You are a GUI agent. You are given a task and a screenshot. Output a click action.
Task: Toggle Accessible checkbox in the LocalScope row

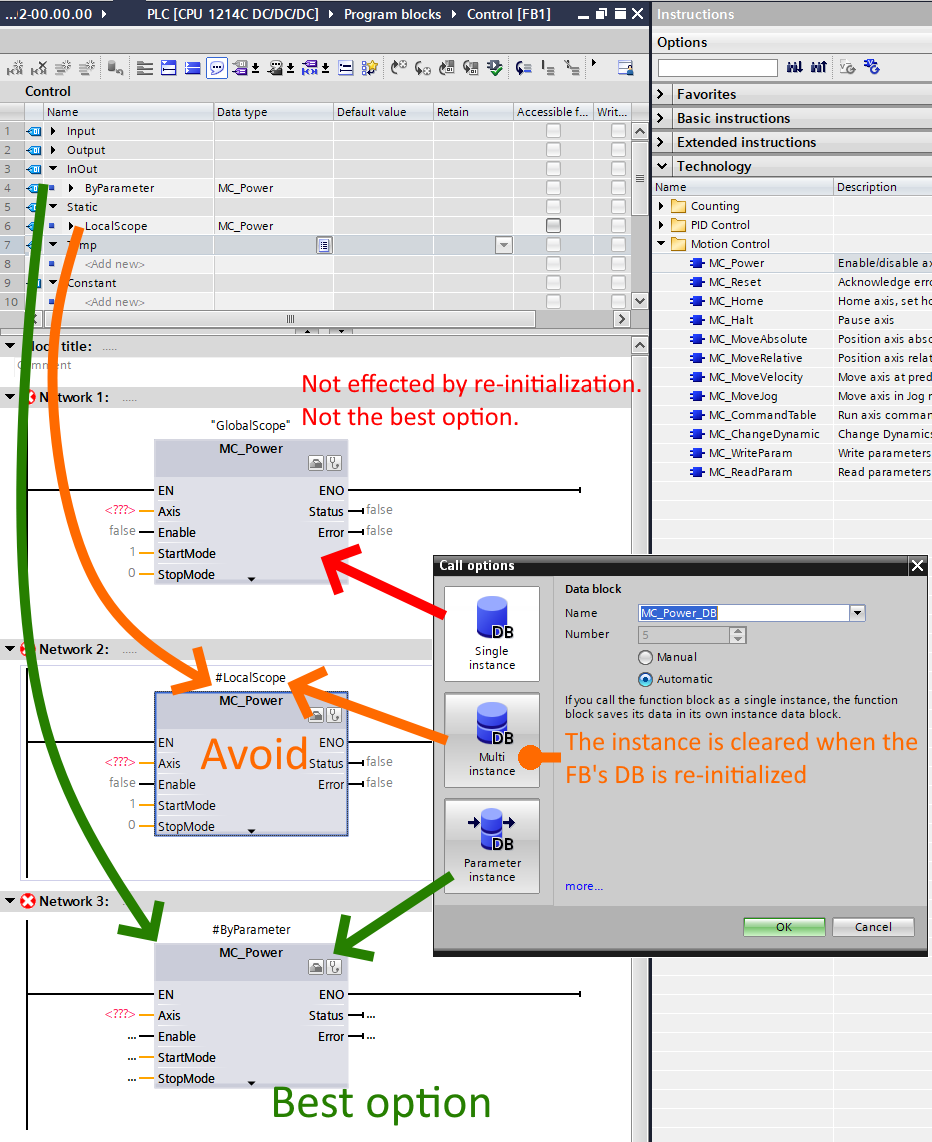tap(553, 225)
